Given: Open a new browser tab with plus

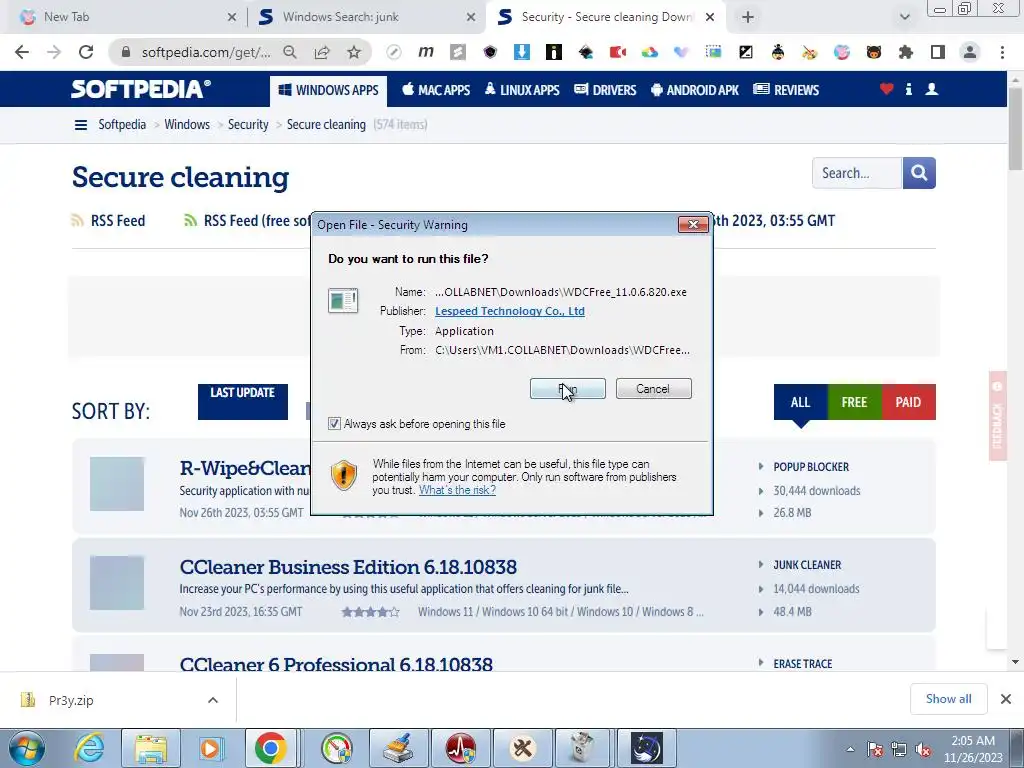Looking at the screenshot, I should [x=748, y=17].
